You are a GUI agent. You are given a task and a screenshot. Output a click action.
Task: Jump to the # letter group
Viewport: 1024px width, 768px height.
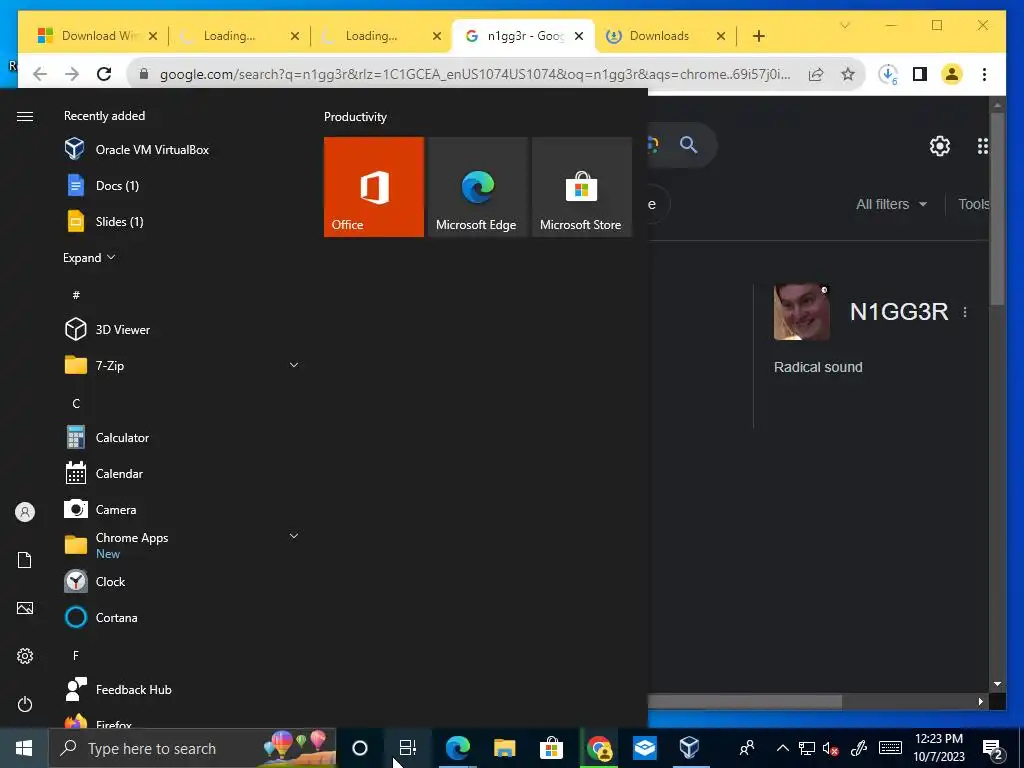pos(76,295)
